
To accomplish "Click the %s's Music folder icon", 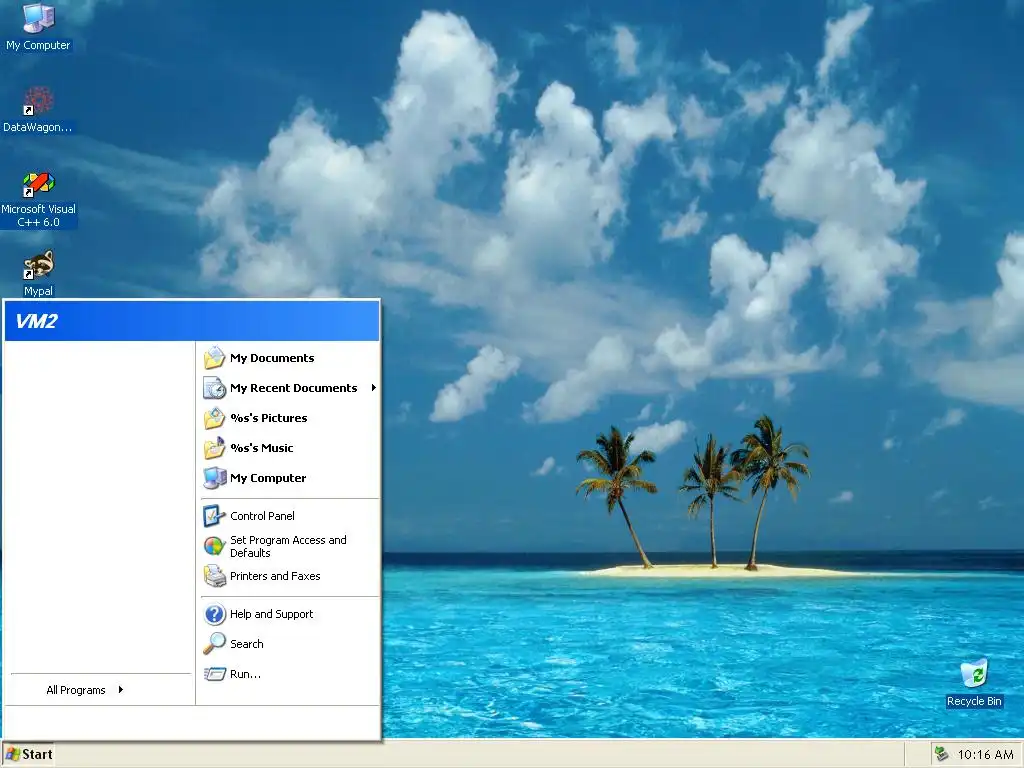I will [214, 448].
